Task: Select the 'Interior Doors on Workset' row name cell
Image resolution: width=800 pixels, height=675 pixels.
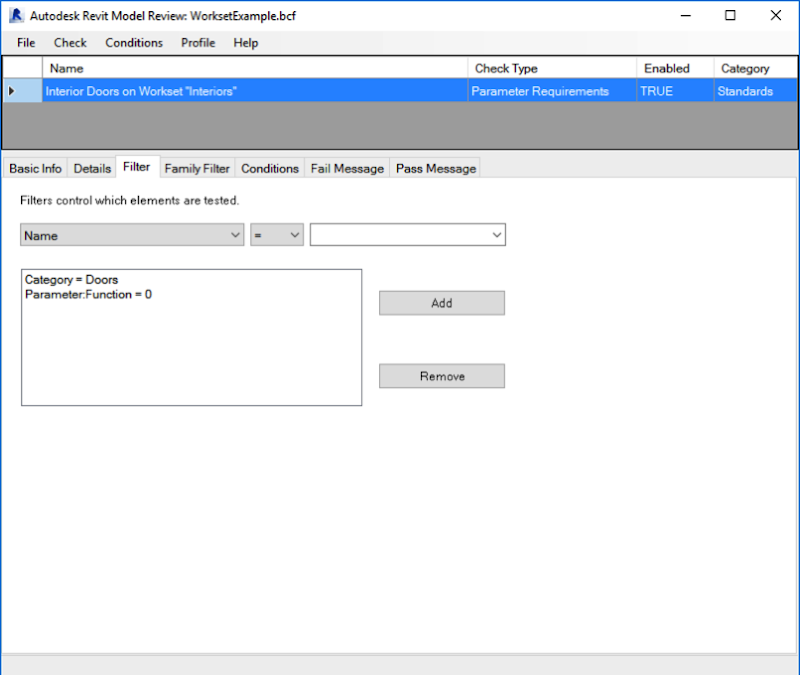Action: pyautogui.click(x=255, y=91)
